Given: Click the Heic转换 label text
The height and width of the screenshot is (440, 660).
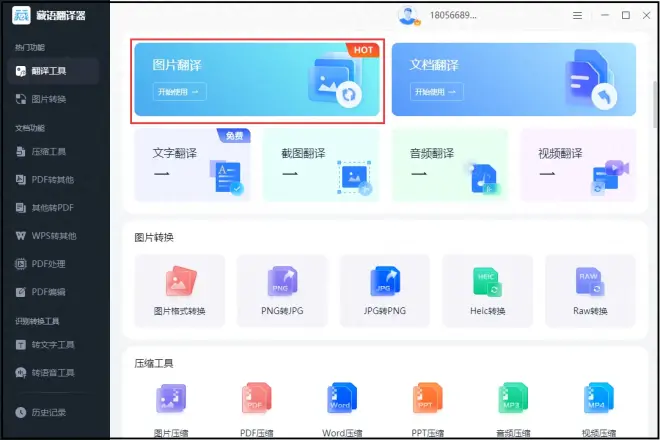Looking at the screenshot, I should (x=487, y=311).
